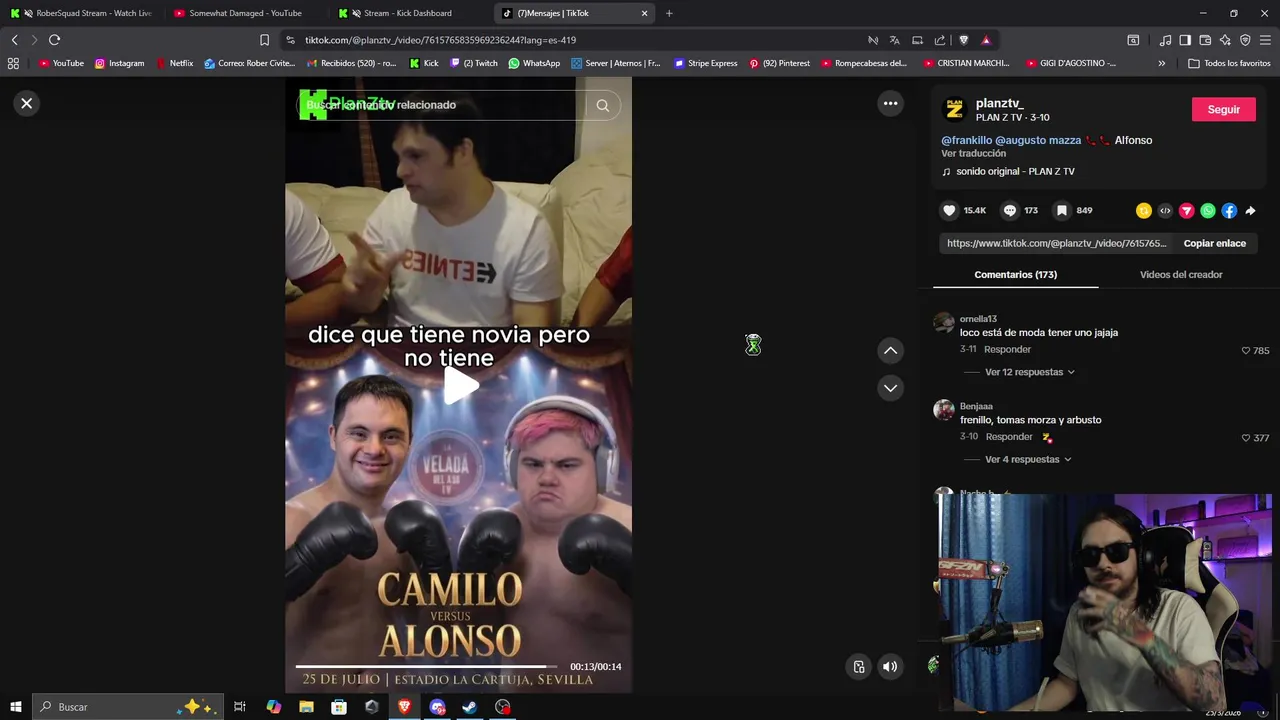Open the planztv_ username link
This screenshot has width=1280, height=720.
(x=999, y=103)
